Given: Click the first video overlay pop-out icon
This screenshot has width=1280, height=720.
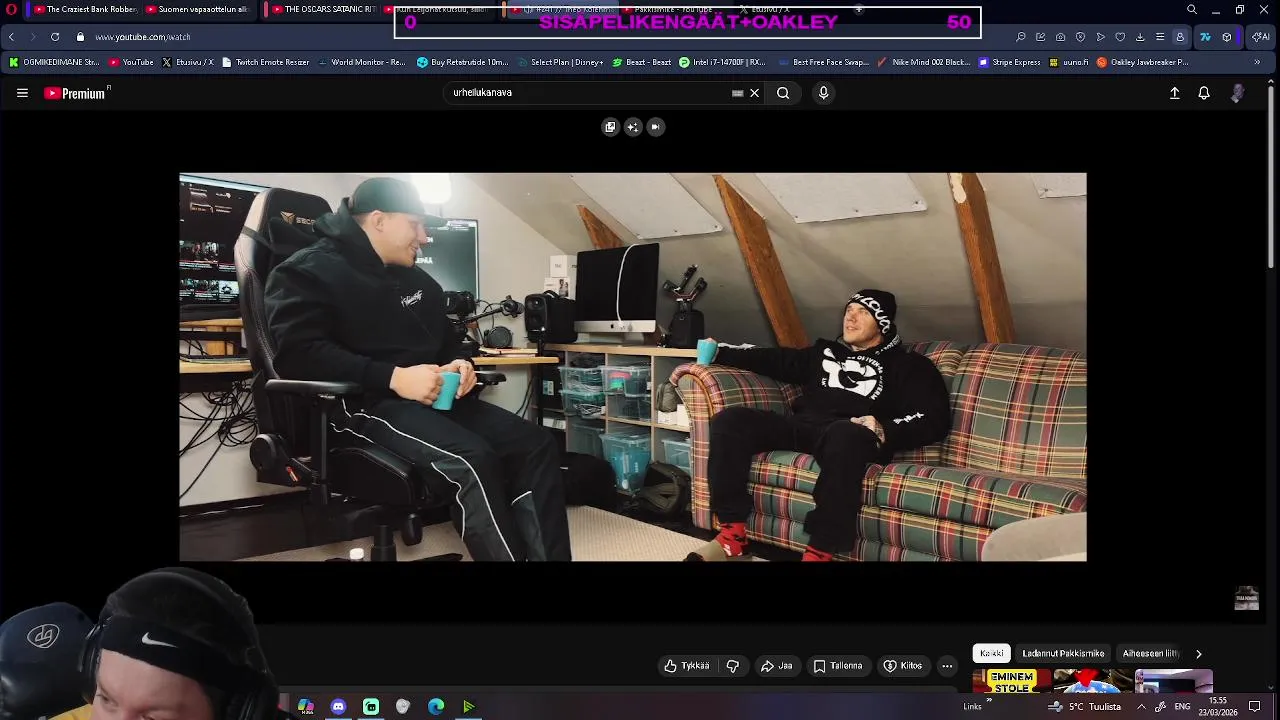Looking at the screenshot, I should click(610, 127).
